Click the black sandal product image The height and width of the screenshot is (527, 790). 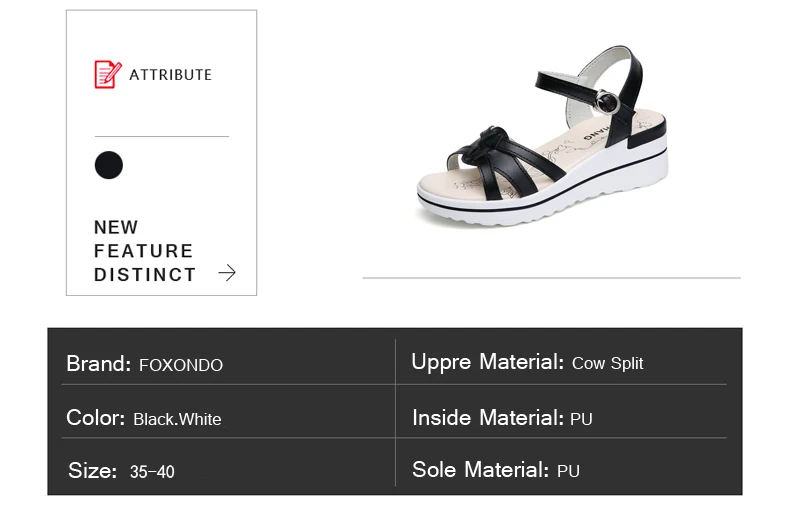pyautogui.click(x=543, y=136)
